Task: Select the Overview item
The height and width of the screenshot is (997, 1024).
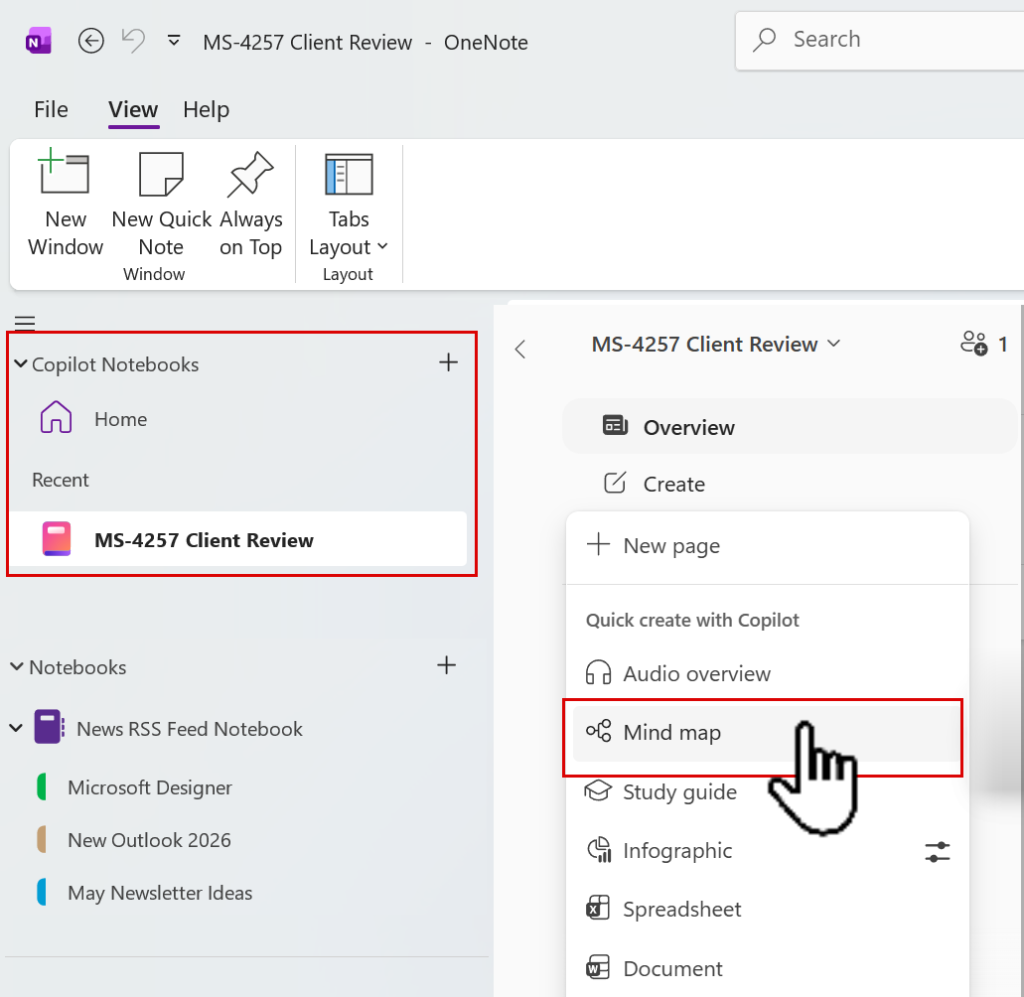Action: 790,426
